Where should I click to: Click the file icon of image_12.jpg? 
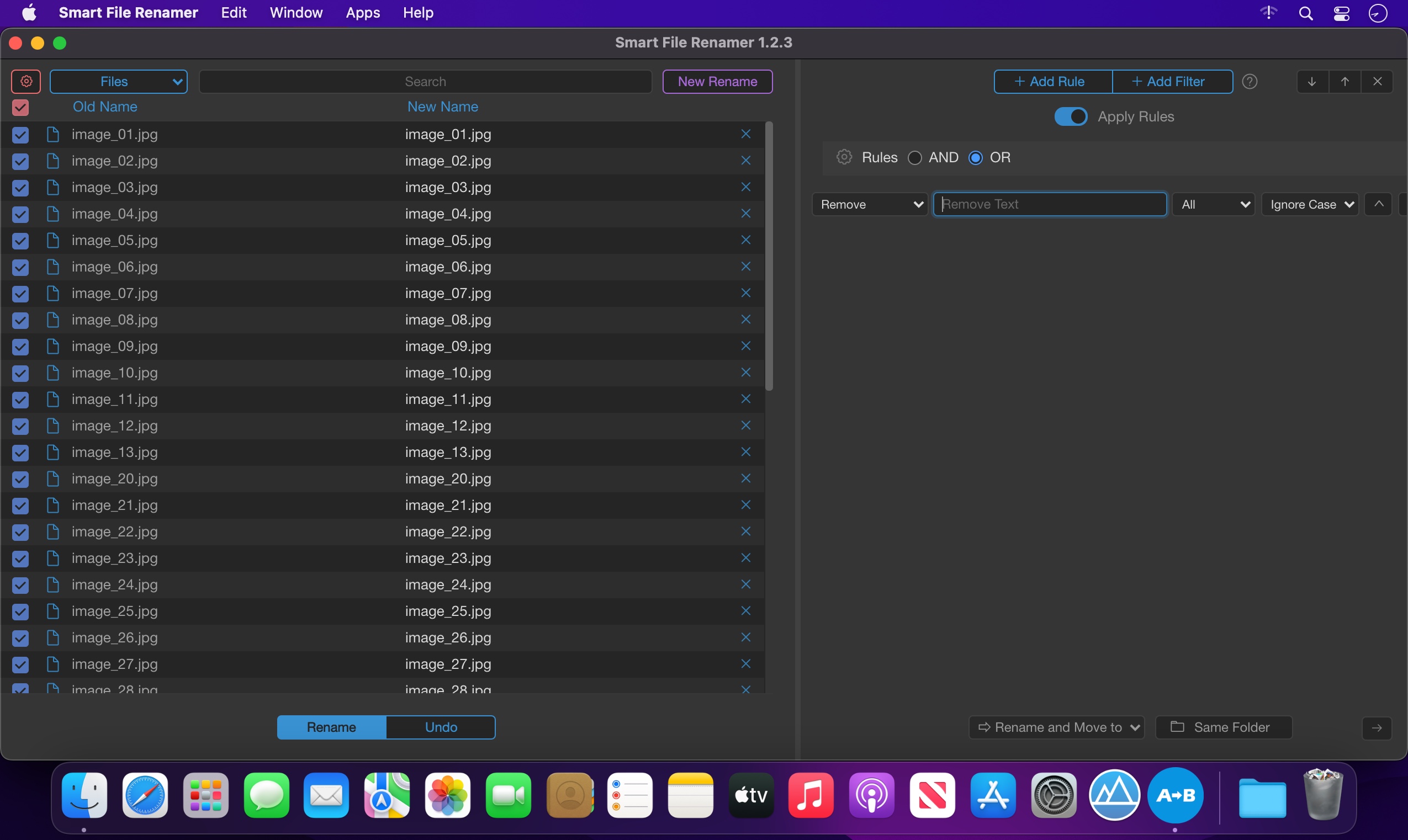(x=52, y=426)
